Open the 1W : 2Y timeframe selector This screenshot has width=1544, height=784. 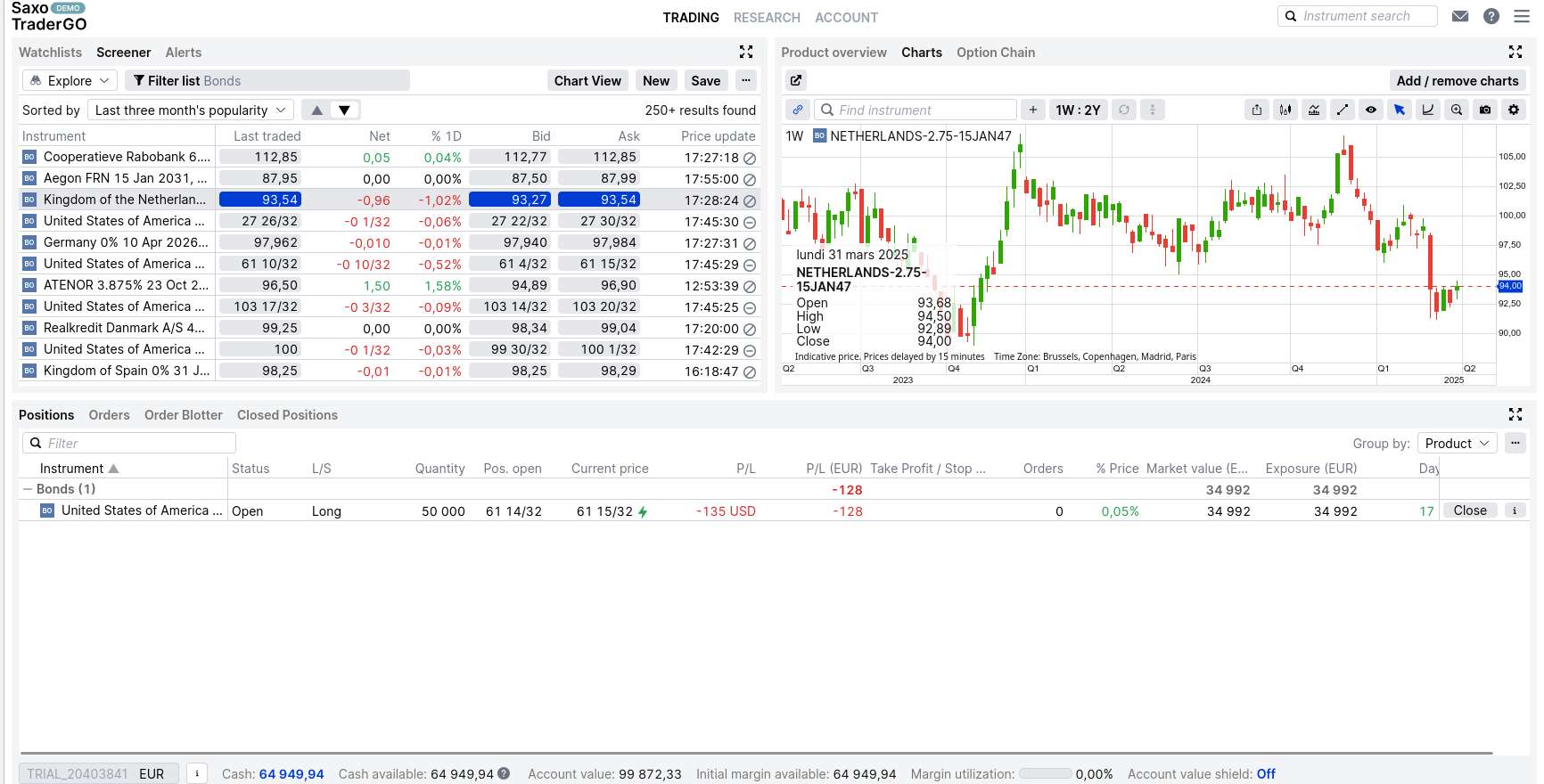[1078, 110]
